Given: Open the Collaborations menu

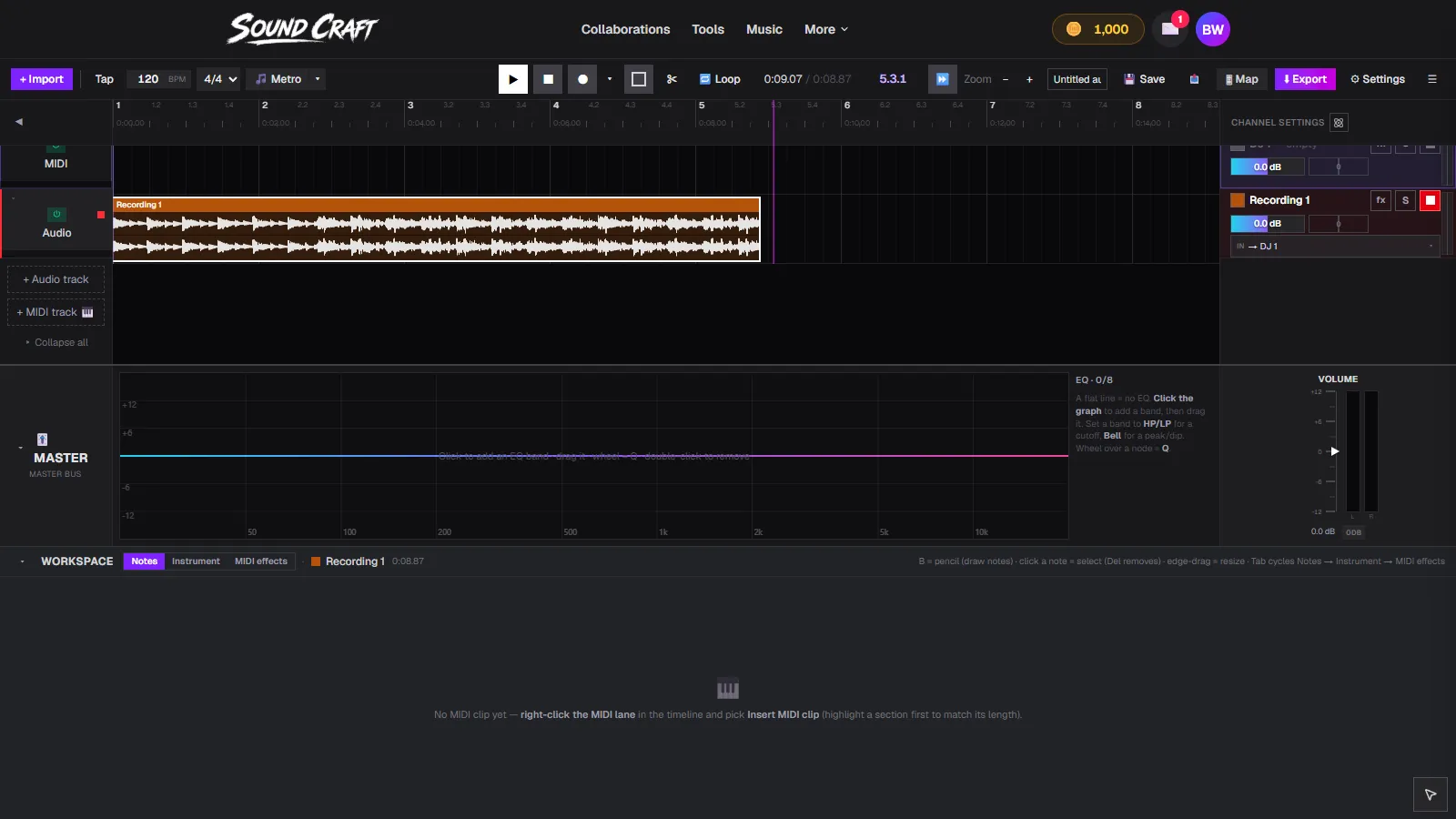Looking at the screenshot, I should click(626, 29).
